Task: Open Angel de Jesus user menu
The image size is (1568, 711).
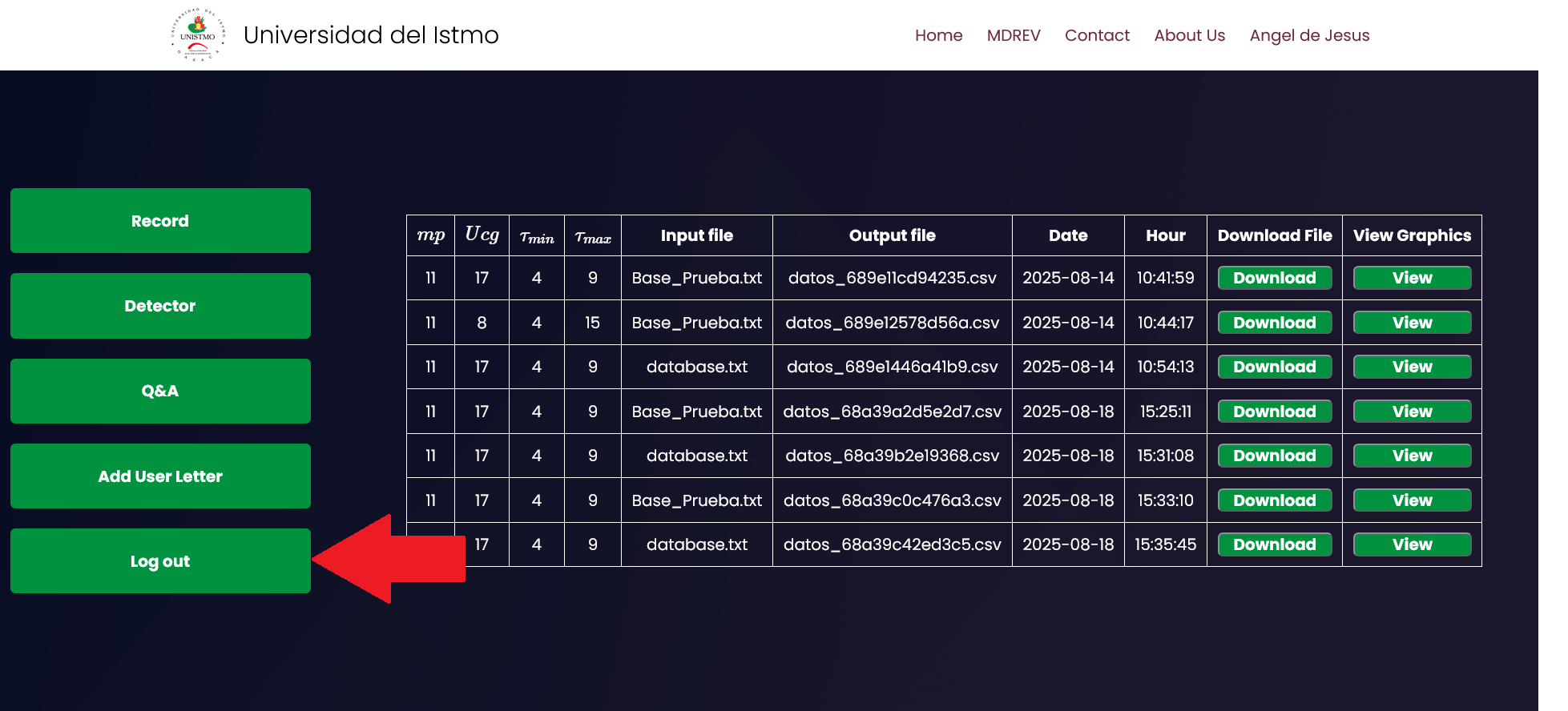Action: [1309, 35]
